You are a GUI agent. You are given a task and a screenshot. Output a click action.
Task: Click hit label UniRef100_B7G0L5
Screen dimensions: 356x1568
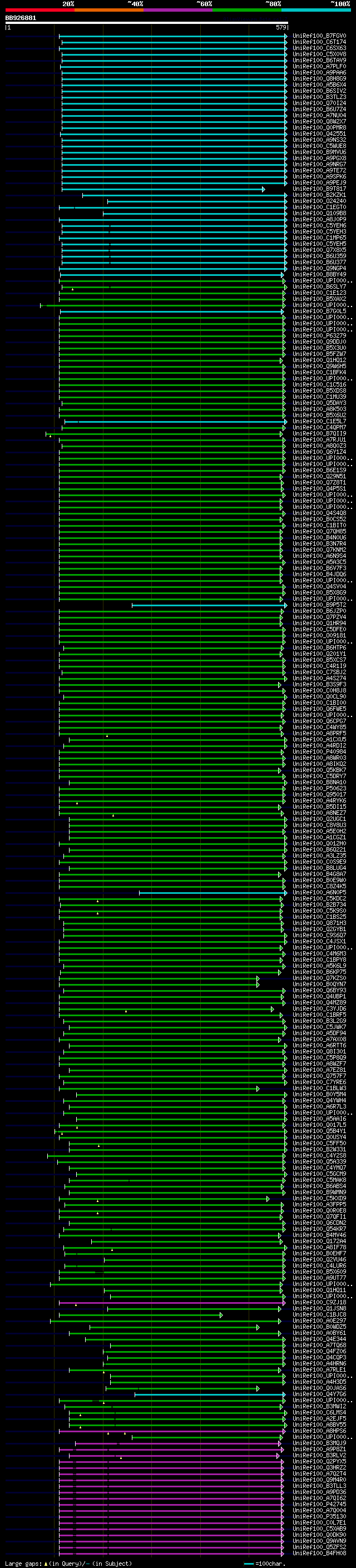coord(319,311)
